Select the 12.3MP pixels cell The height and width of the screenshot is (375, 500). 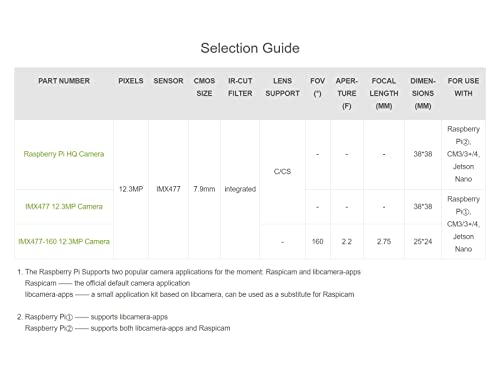(x=131, y=189)
